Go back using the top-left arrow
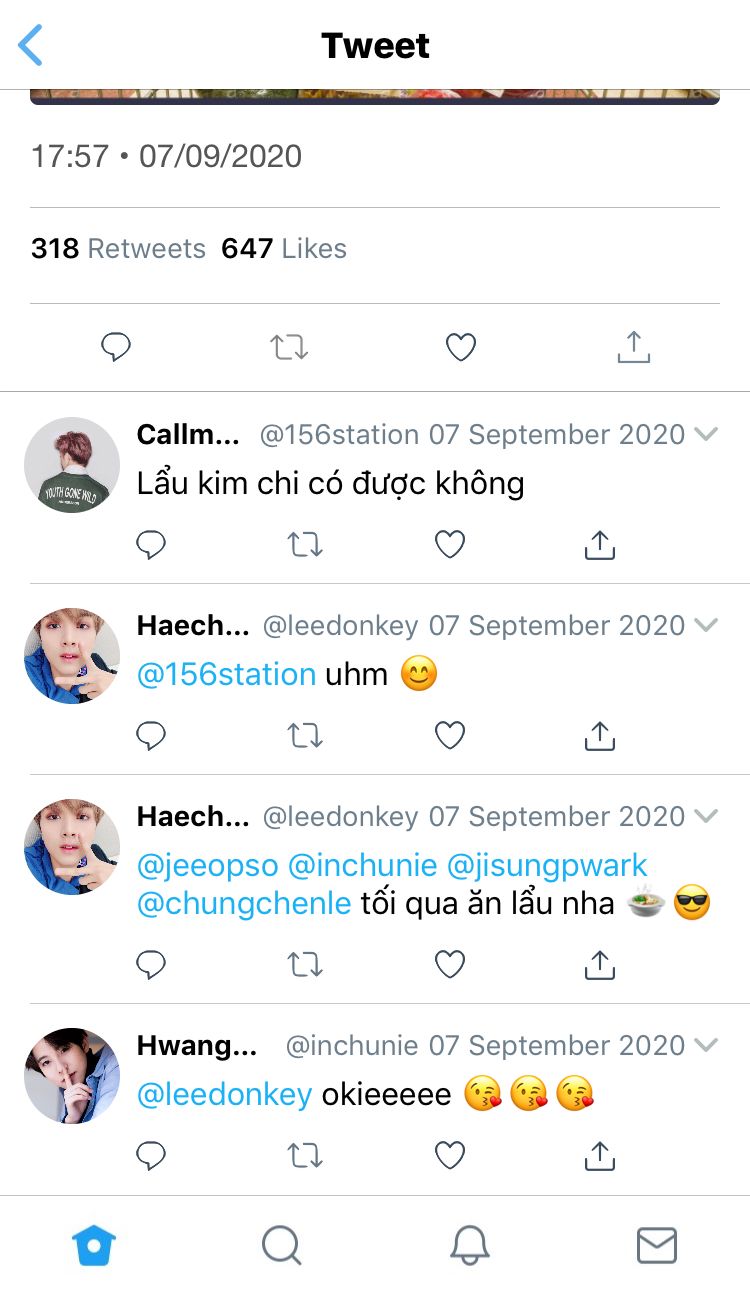750x1295 pixels. tap(32, 46)
